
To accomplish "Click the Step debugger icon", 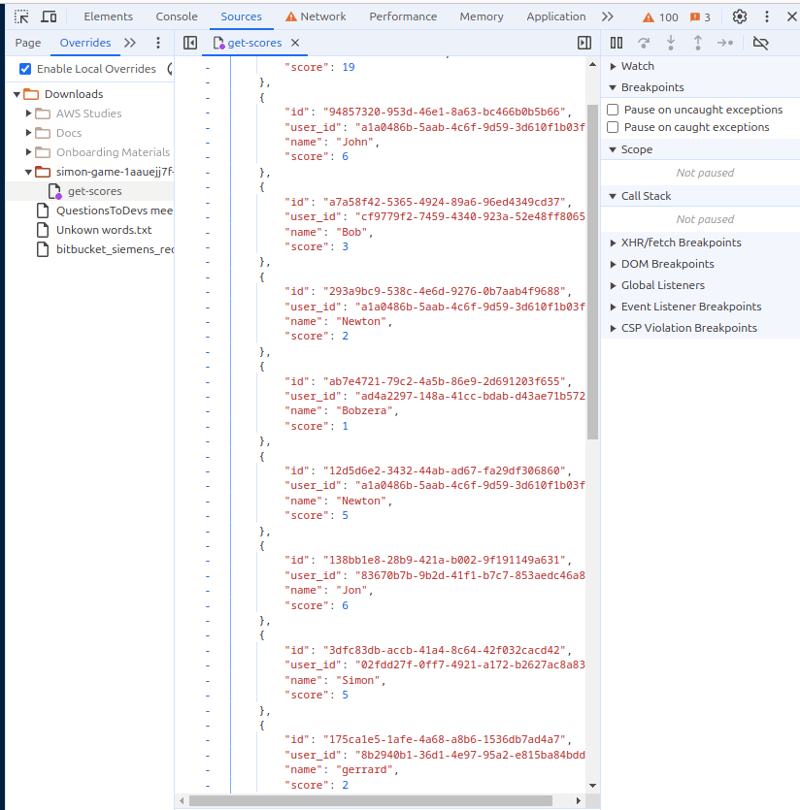I will click(x=725, y=43).
